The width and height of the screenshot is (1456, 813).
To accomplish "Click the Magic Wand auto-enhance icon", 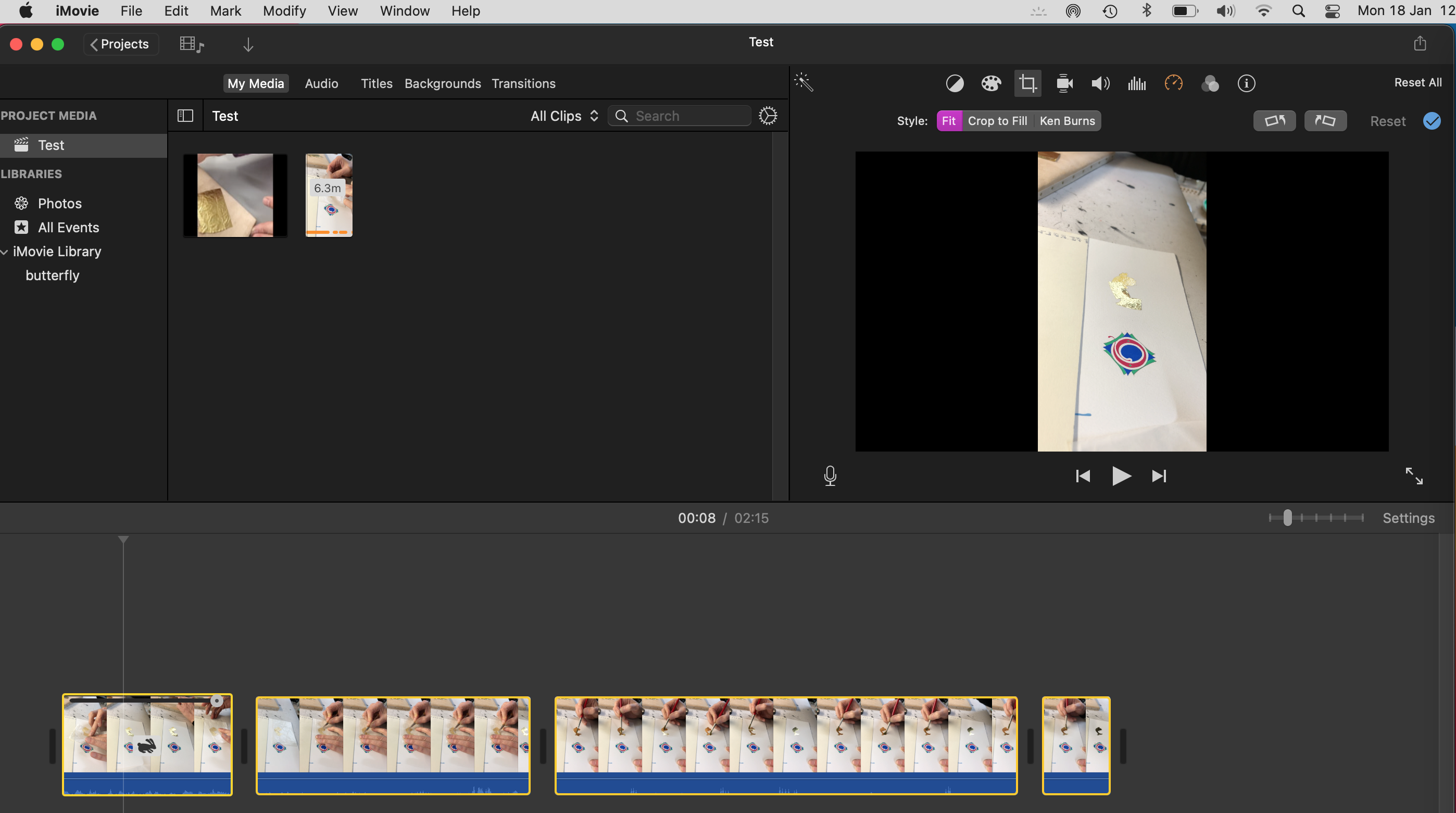I will (x=804, y=82).
